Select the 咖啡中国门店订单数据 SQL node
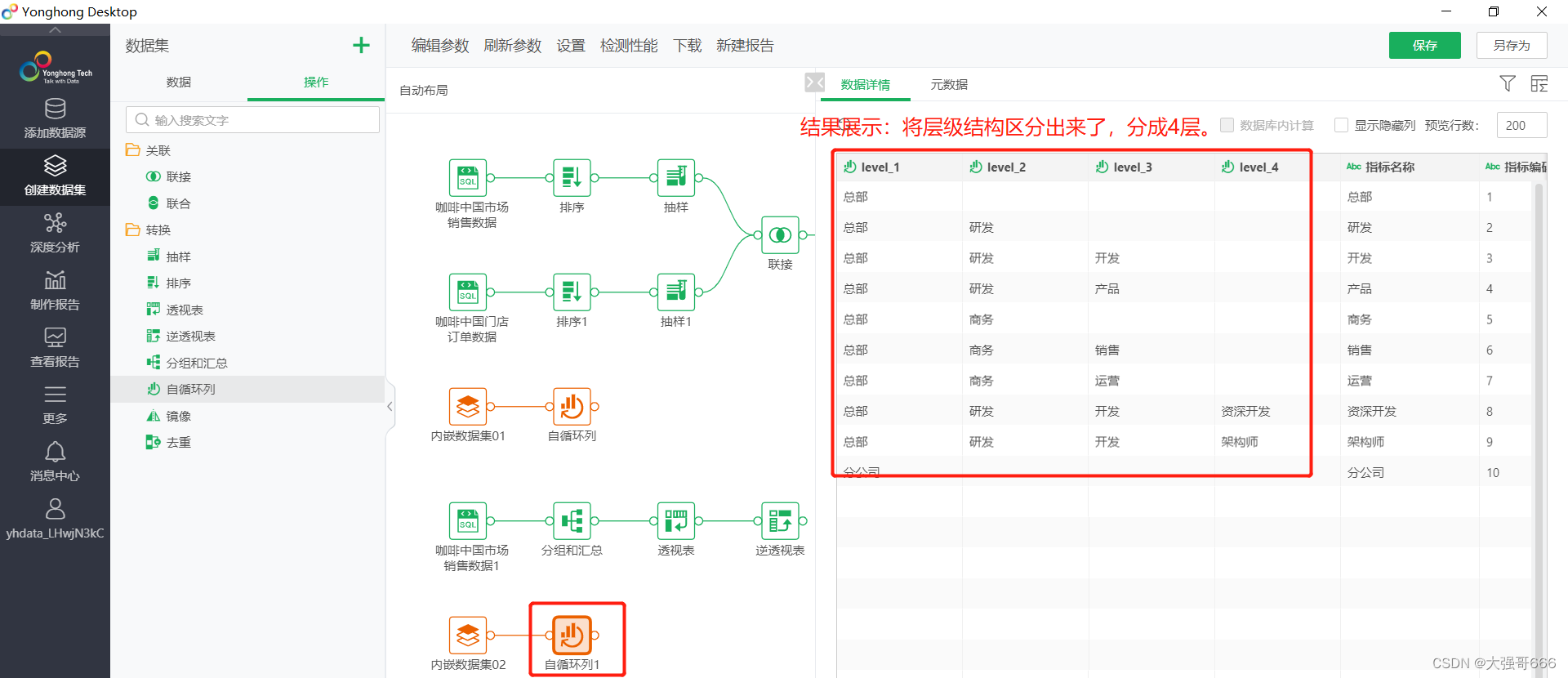 point(468,292)
